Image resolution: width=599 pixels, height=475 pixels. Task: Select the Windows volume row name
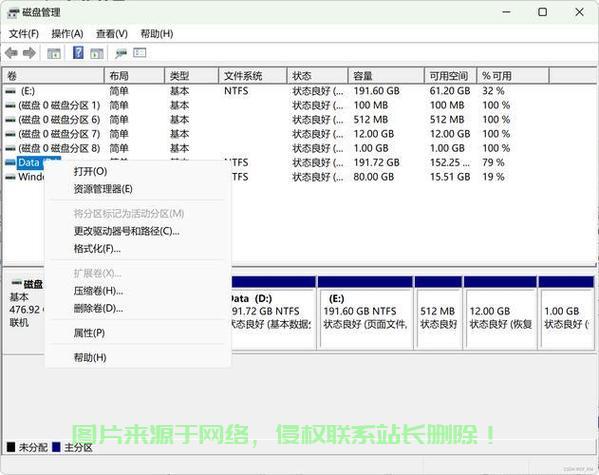[31, 177]
